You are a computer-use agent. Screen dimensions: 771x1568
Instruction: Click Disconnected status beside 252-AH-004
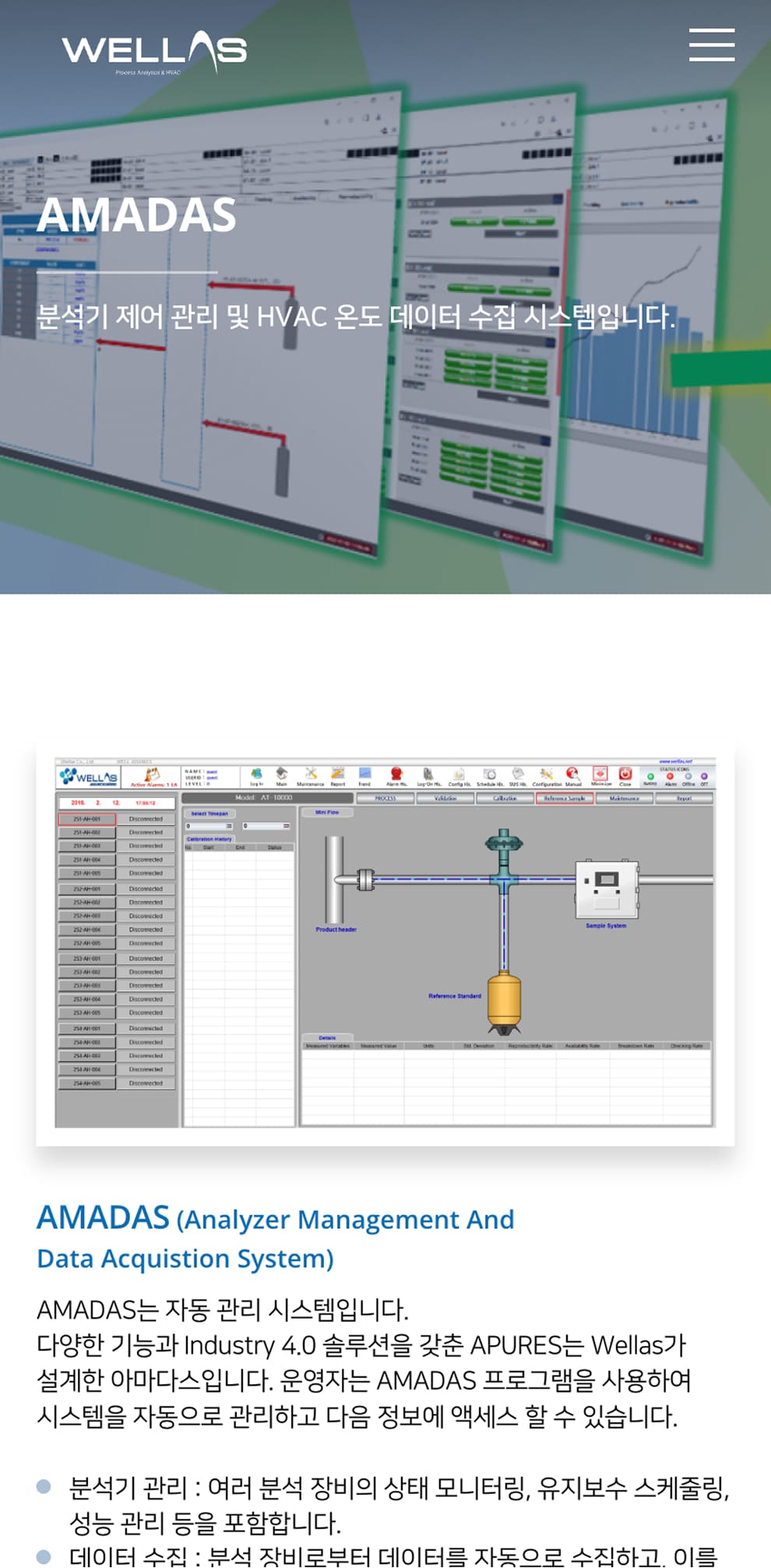(x=146, y=930)
